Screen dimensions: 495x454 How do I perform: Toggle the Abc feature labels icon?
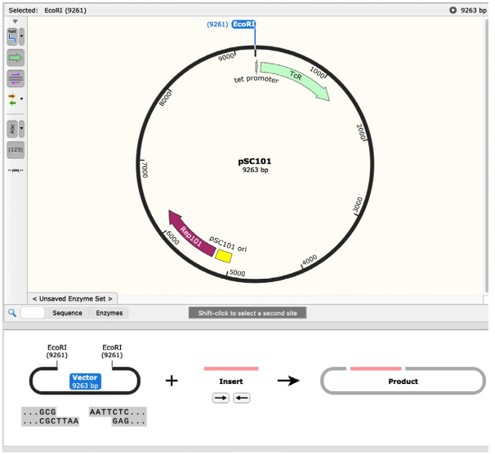(12, 129)
